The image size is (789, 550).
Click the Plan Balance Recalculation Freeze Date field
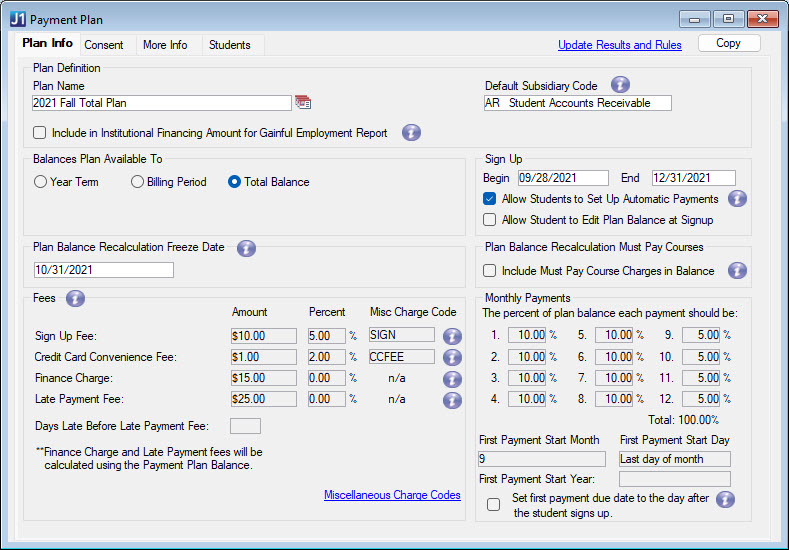tap(103, 270)
